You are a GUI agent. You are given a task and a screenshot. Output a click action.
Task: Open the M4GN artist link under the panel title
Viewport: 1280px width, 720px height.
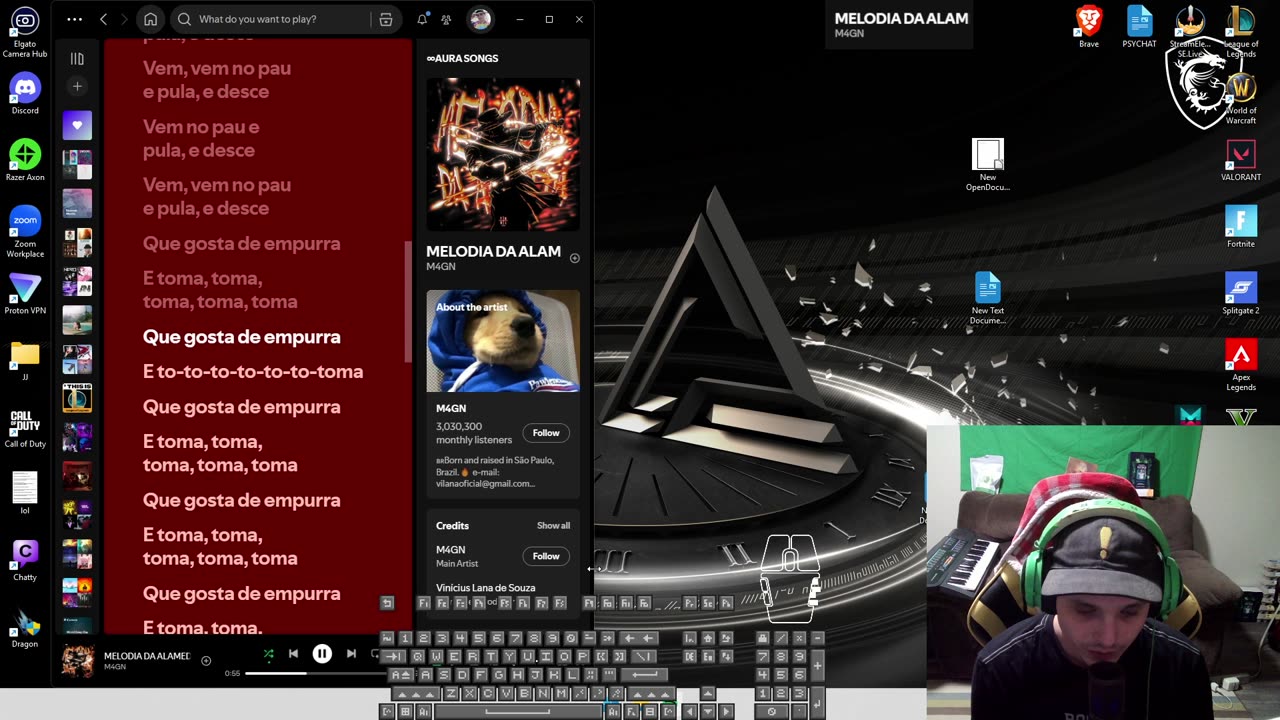(441, 267)
